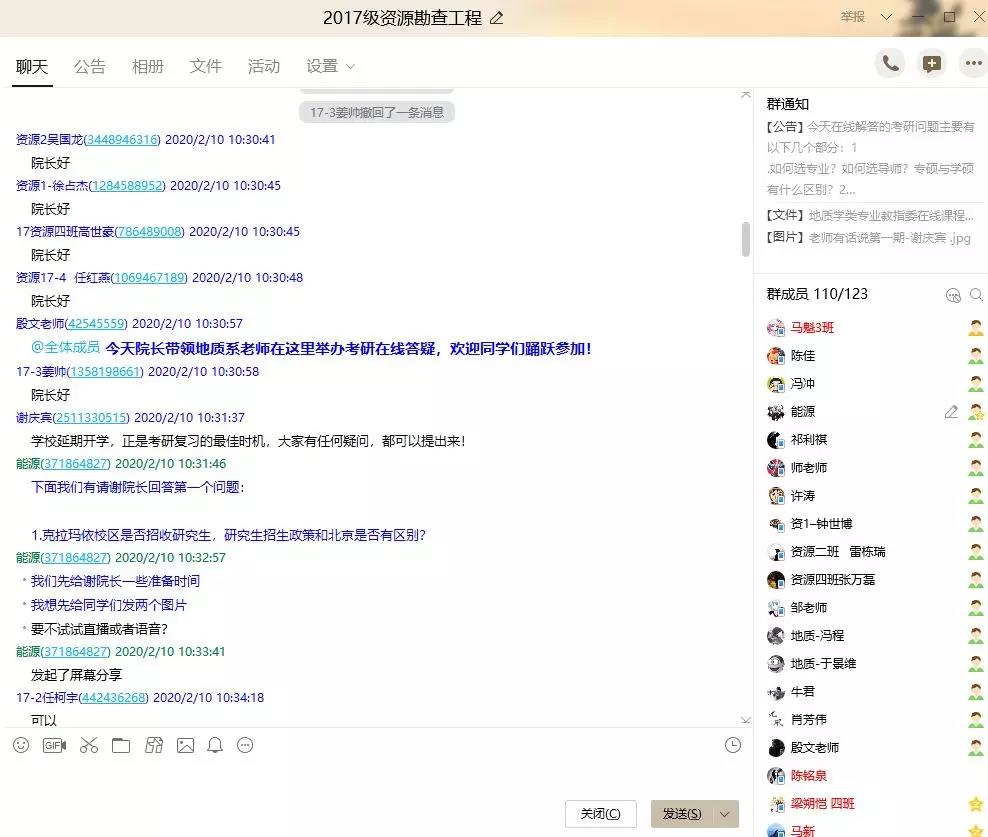The height and width of the screenshot is (837, 988).
Task: Open the message history clock icon
Action: pos(733,745)
